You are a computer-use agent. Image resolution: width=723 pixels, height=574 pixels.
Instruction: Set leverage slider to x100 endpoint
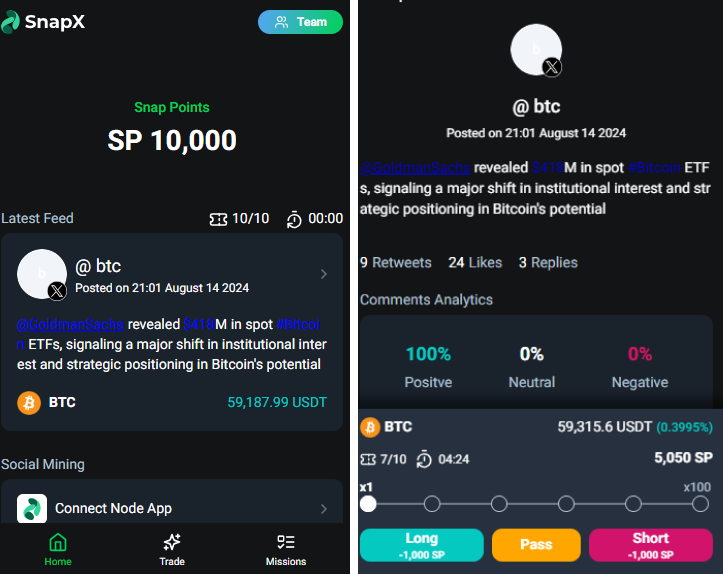click(700, 504)
